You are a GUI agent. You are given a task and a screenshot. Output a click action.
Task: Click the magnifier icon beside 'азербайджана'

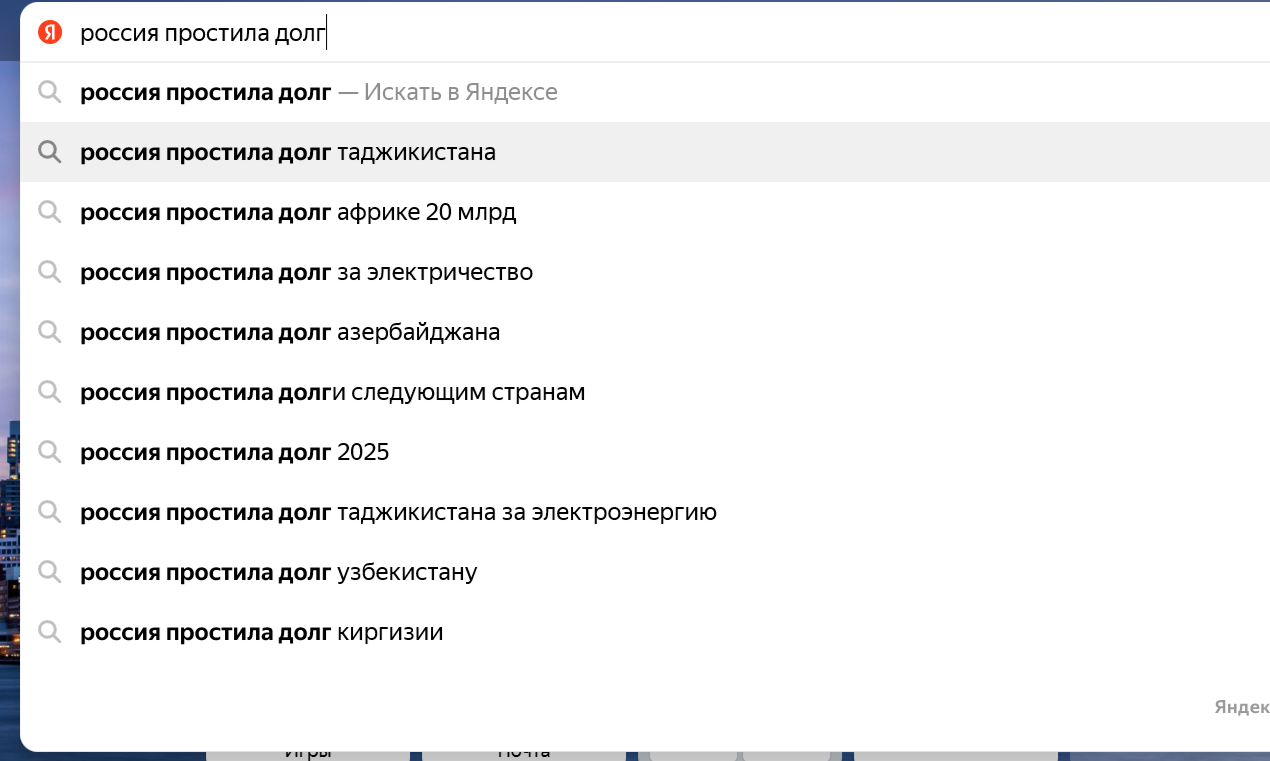(50, 332)
